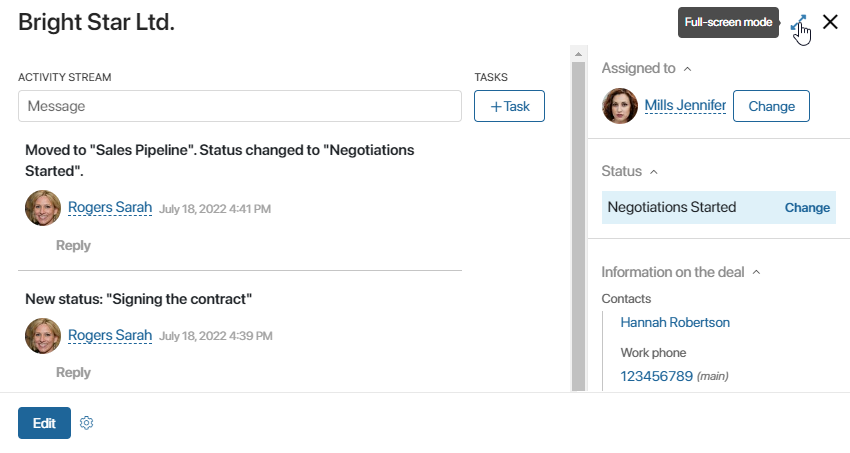Click Mills Jennifer's avatar photo

(620, 106)
